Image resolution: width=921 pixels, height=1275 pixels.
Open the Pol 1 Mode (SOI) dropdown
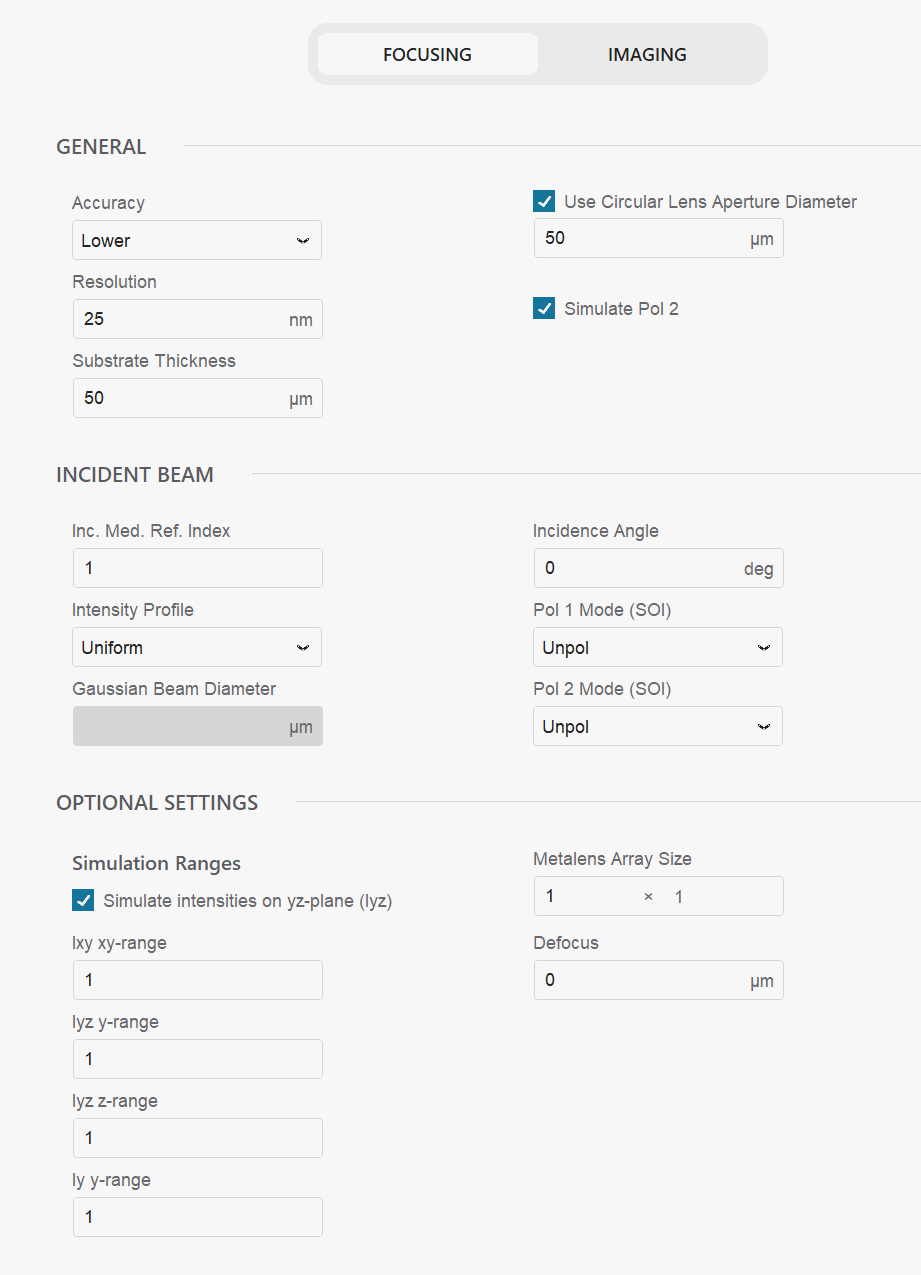[x=657, y=648]
